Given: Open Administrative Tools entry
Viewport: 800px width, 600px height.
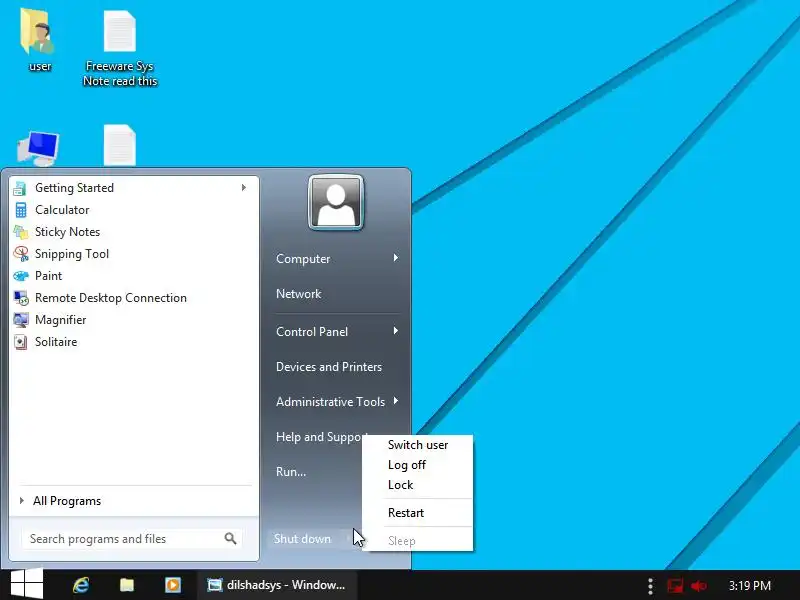Looking at the screenshot, I should (x=330, y=402).
